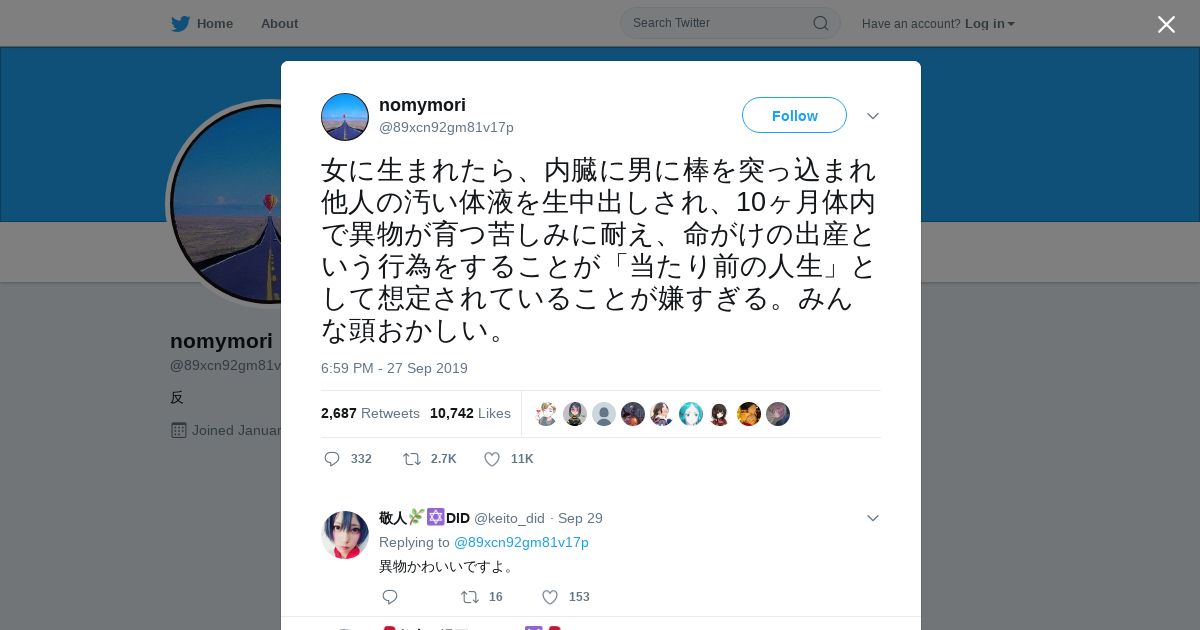
Task: Click the first liker avatar thumbnail
Action: point(546,414)
